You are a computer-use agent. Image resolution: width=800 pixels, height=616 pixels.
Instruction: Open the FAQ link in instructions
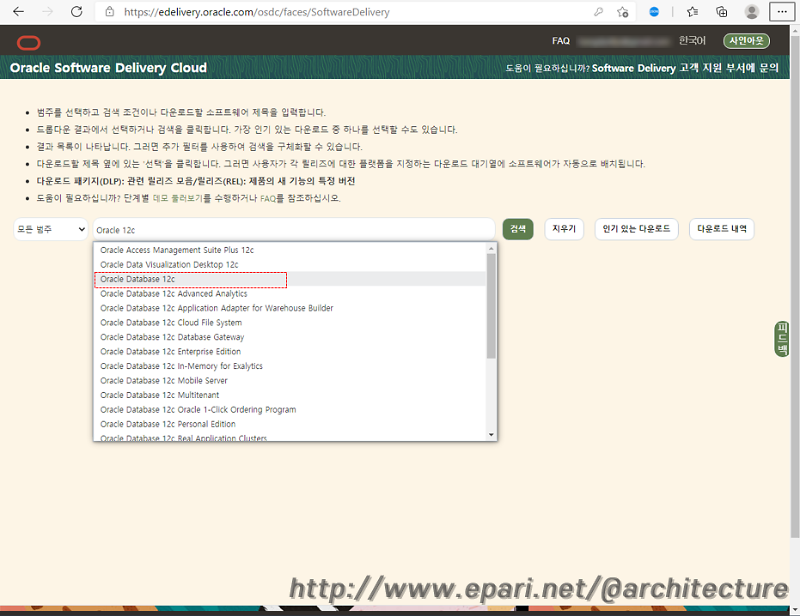(268, 198)
